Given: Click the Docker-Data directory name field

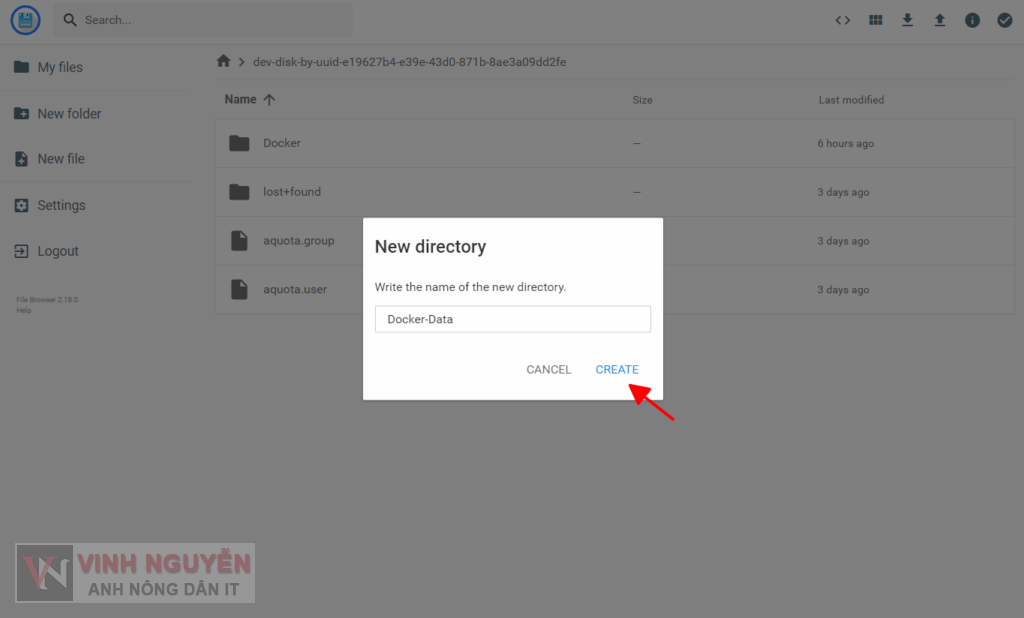Looking at the screenshot, I should (x=512, y=319).
